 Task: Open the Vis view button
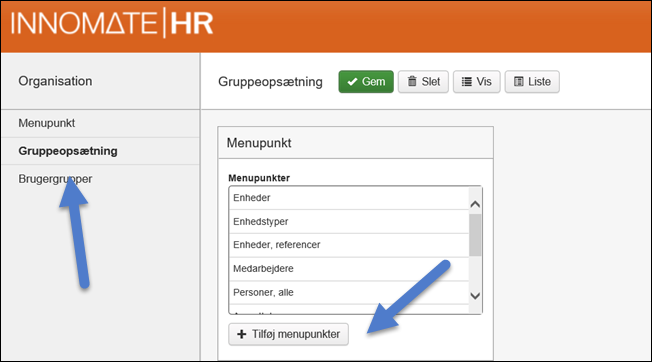tap(477, 81)
